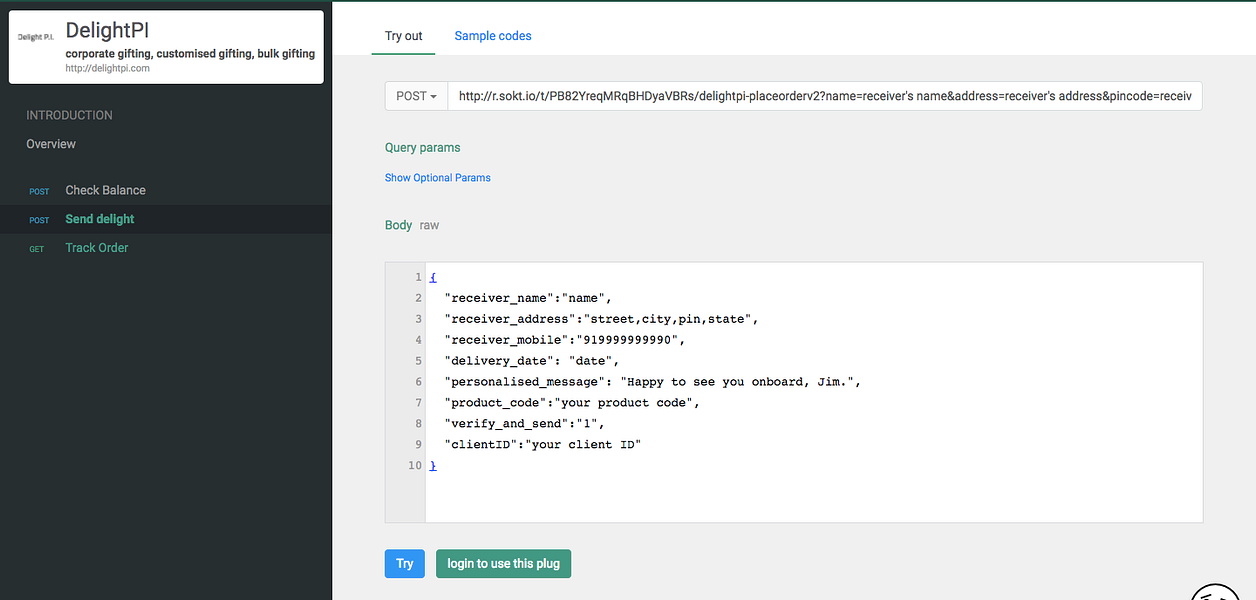
Task: Switch to the Sample codes tab
Action: 493,36
